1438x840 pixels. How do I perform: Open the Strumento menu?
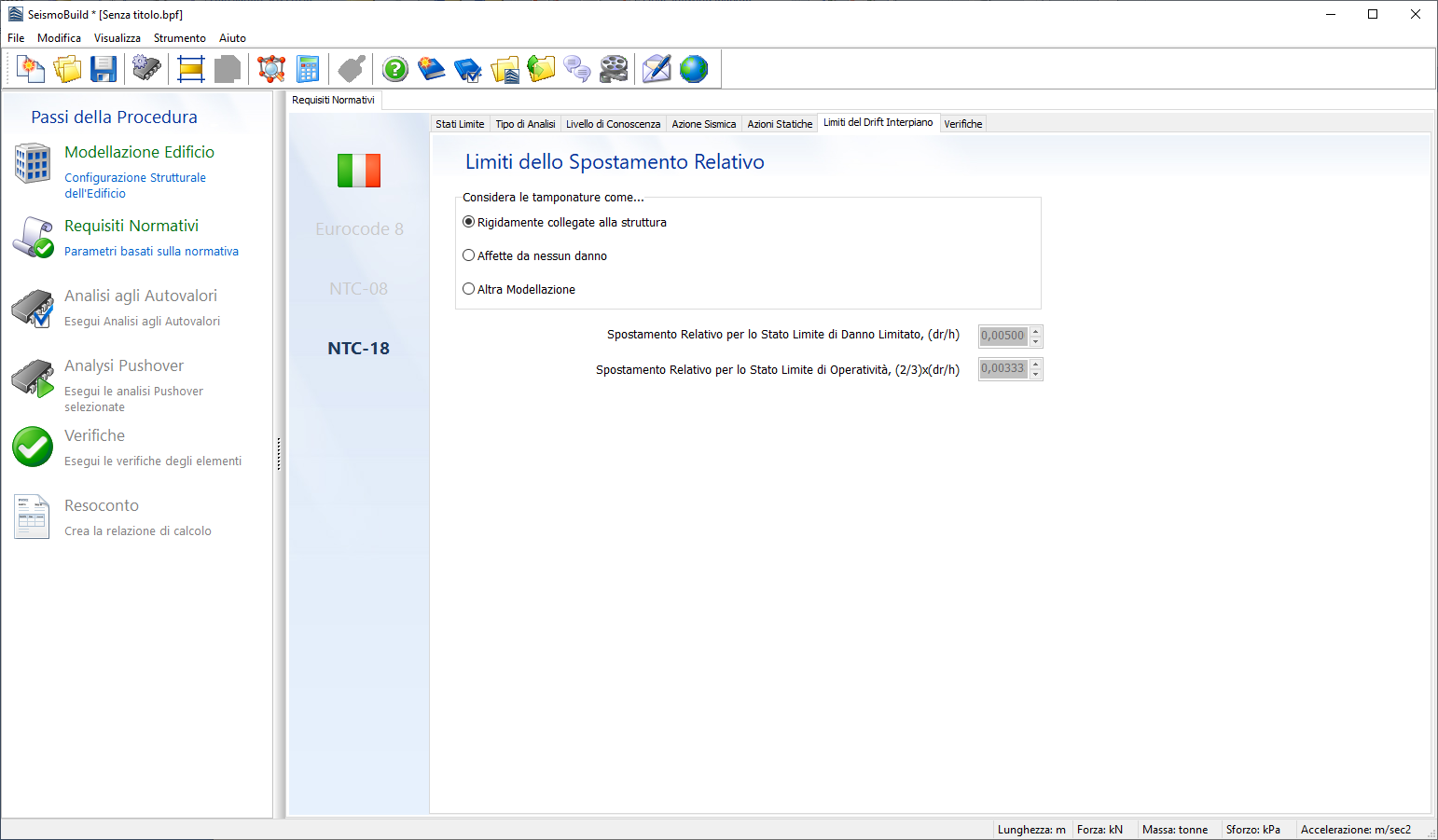[x=179, y=38]
